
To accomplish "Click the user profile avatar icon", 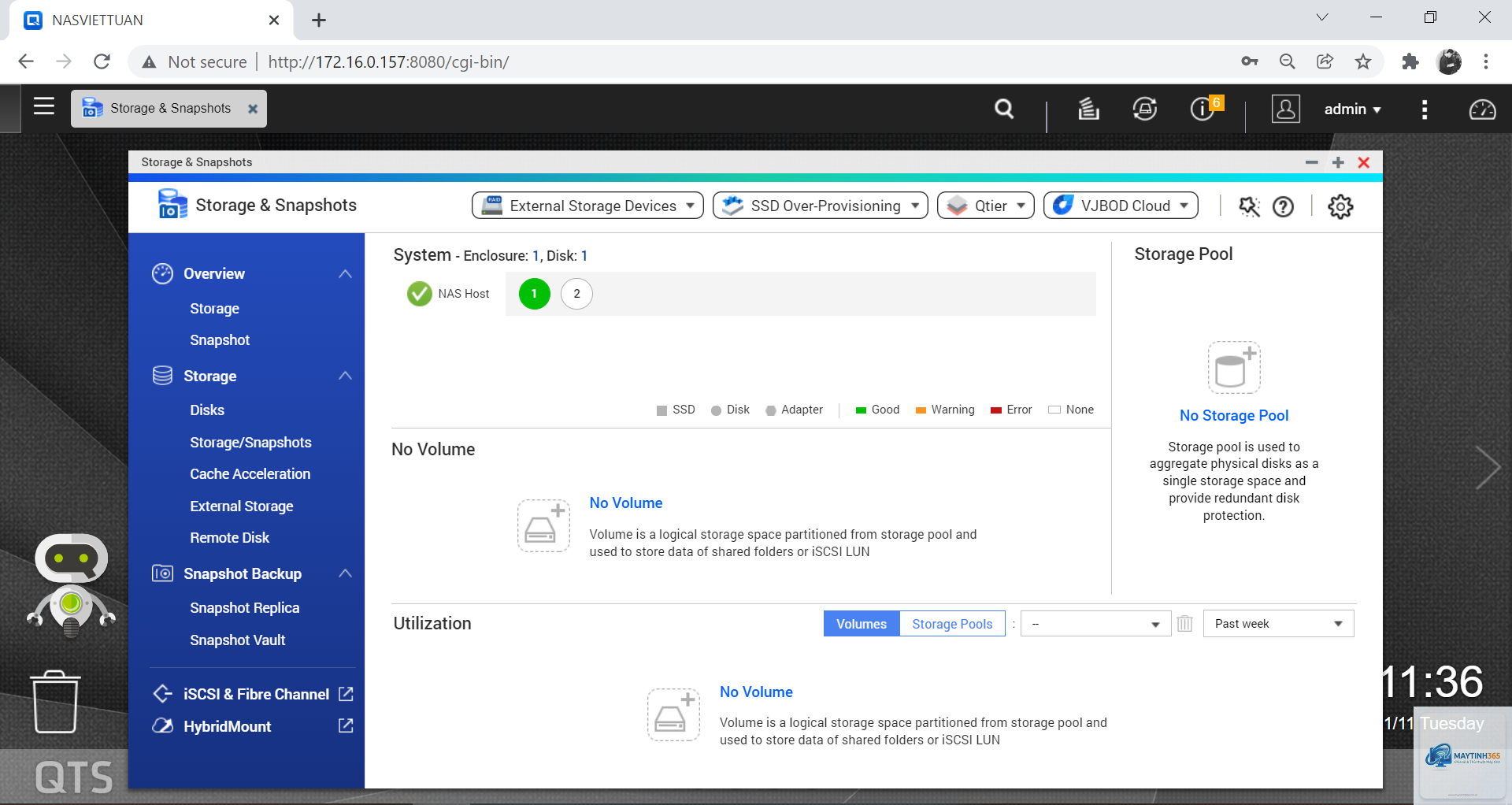I will [x=1285, y=109].
